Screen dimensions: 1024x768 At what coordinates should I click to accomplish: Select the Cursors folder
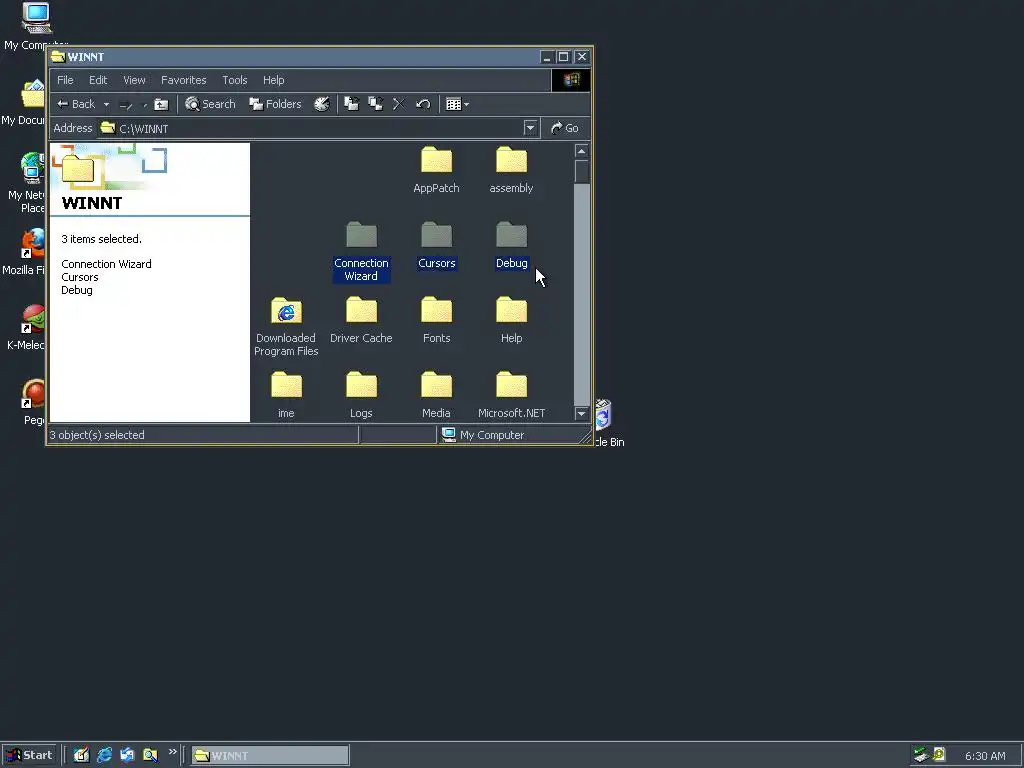437,246
